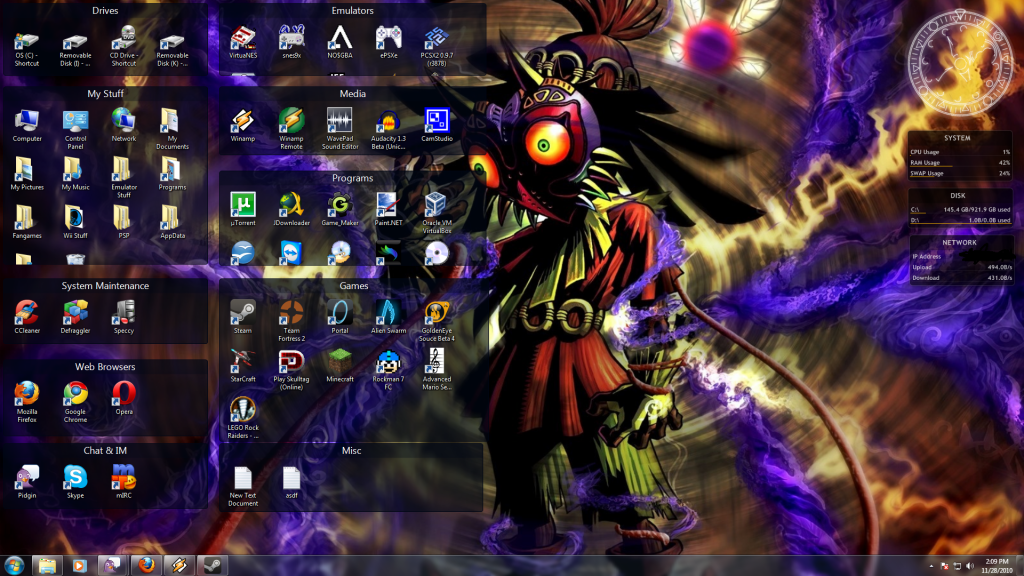The image size is (1024, 576).
Task: Open the Game_Maker icon
Action: 340,210
